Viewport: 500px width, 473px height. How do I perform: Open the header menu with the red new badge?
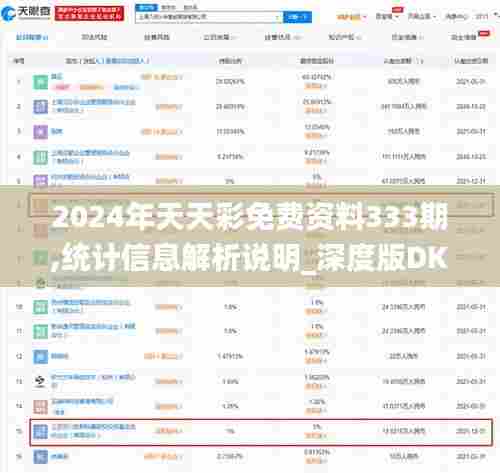387,16
